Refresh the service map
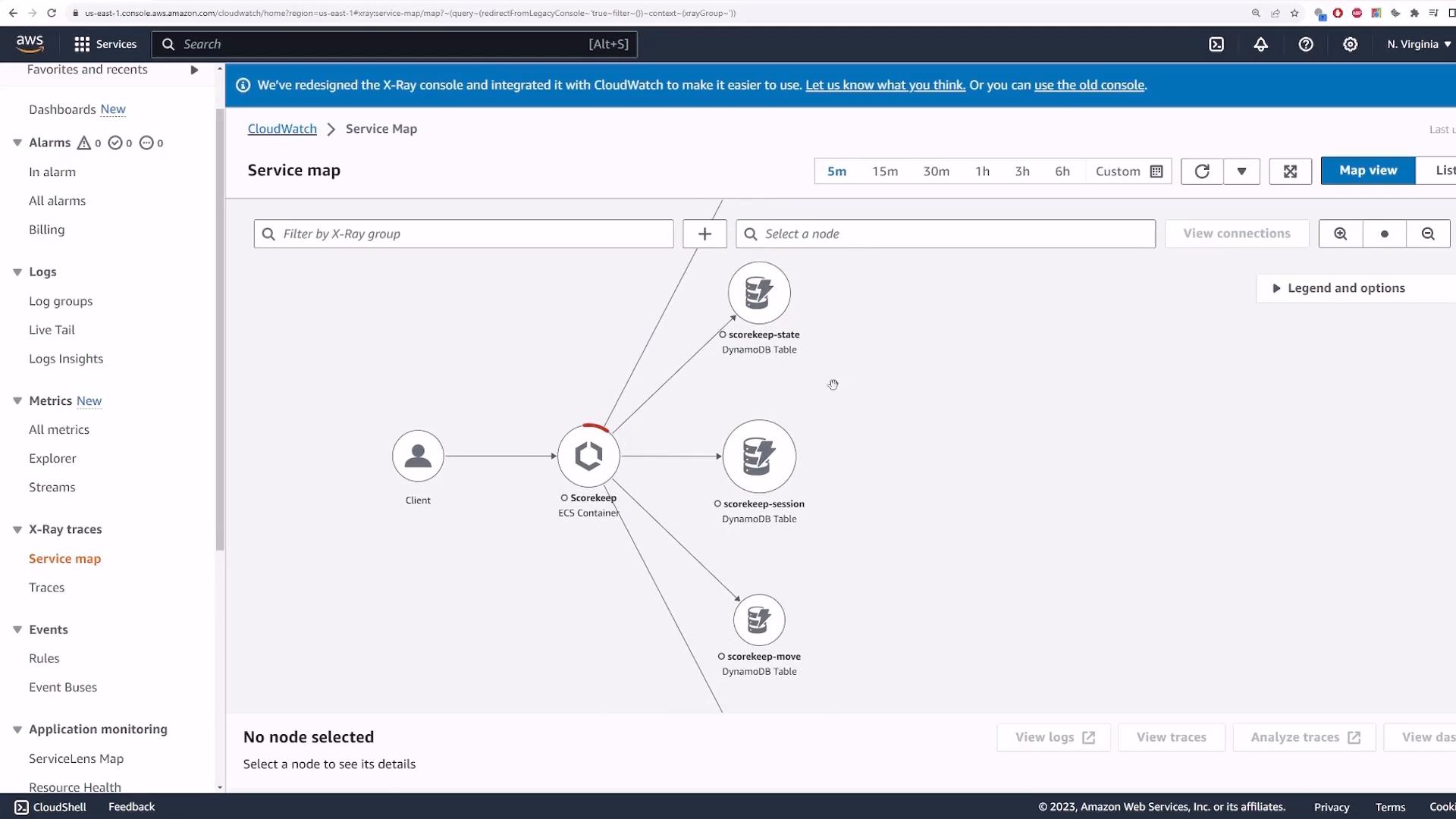Image resolution: width=1456 pixels, height=819 pixels. (1202, 171)
